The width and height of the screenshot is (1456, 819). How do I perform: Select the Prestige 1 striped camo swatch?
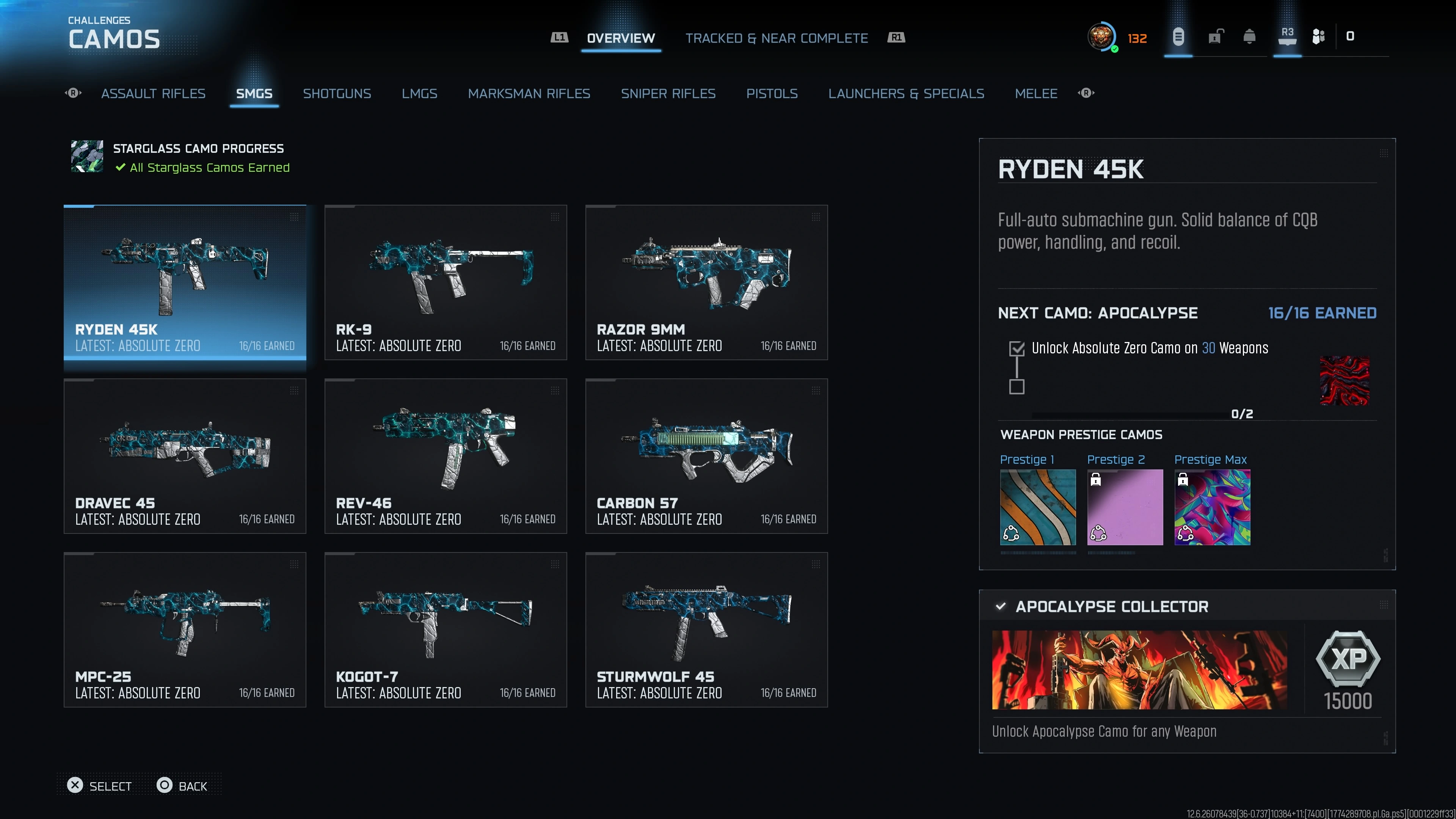(x=1038, y=507)
